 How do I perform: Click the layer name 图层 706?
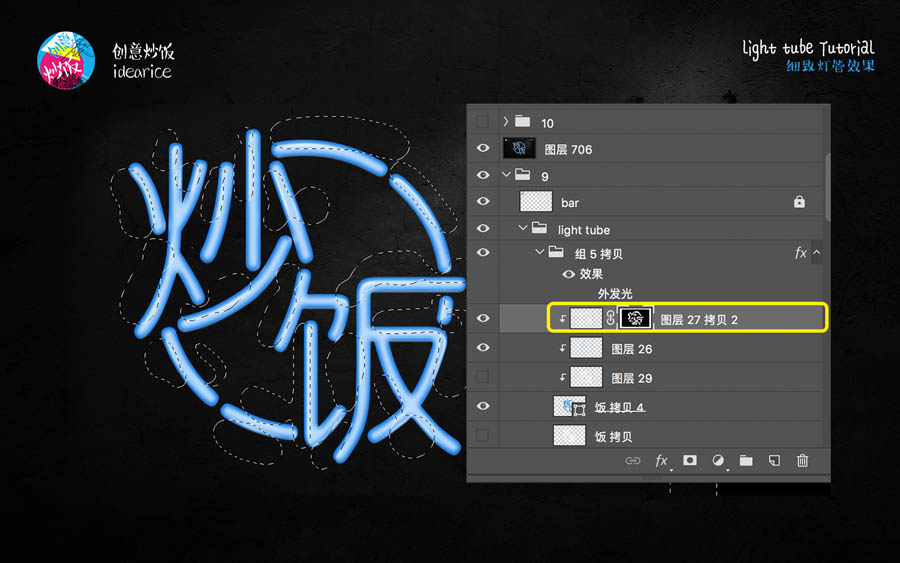click(568, 149)
